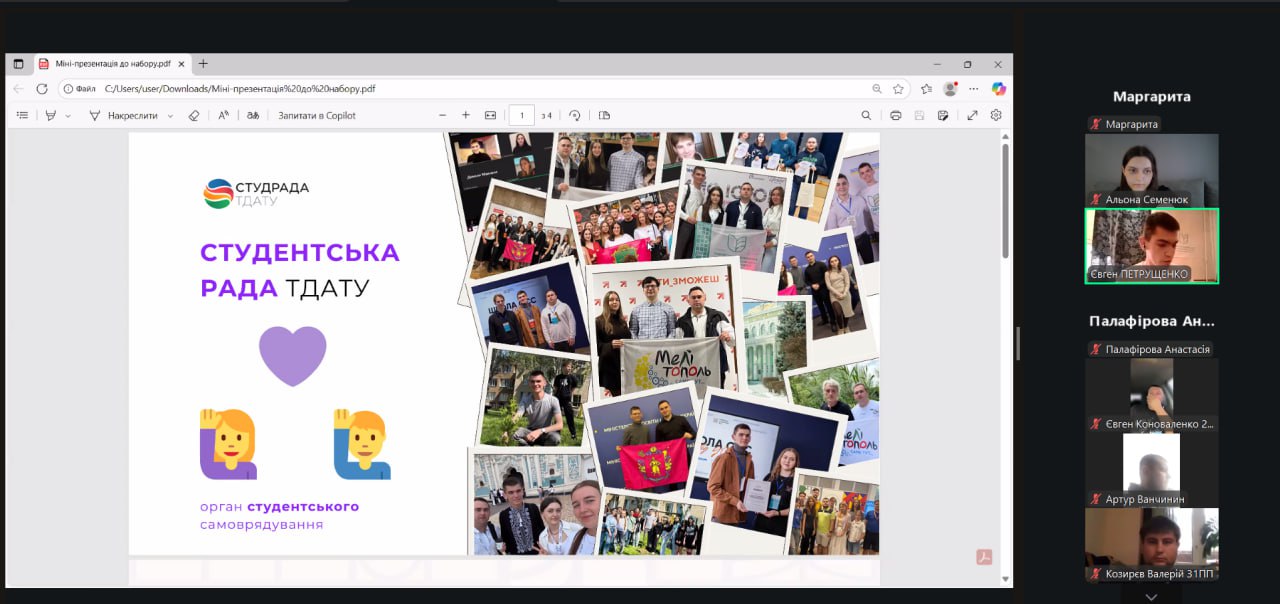The image size is (1280, 604).
Task: Click the Файл site info label
Action: [80, 89]
